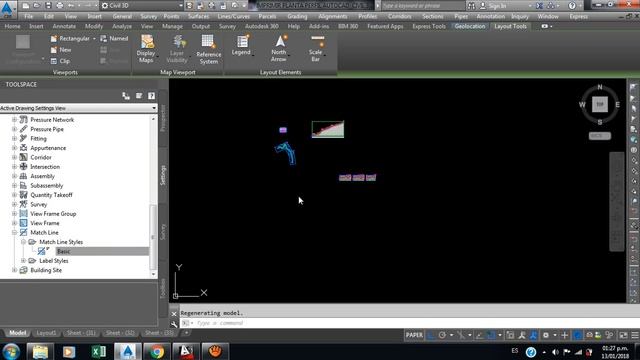
Task: Select the Reference System tool
Action: point(208,49)
